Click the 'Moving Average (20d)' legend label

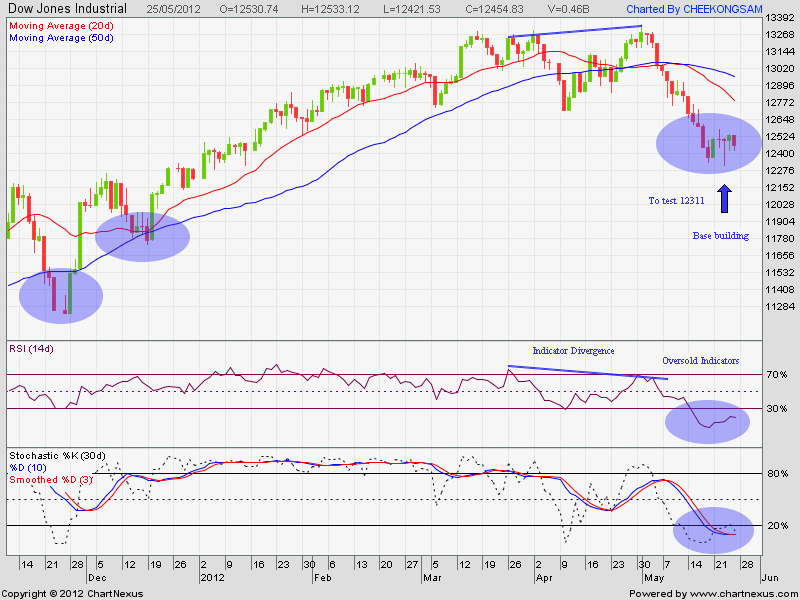(61, 26)
